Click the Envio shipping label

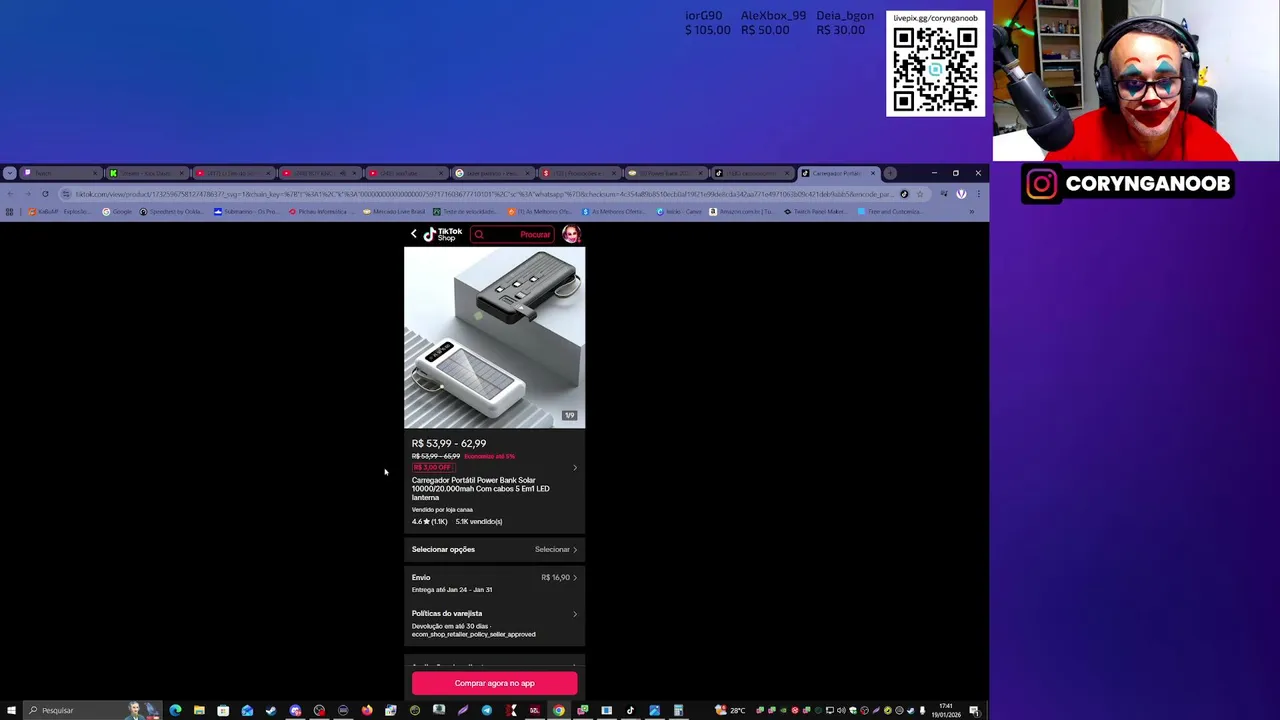point(421,577)
